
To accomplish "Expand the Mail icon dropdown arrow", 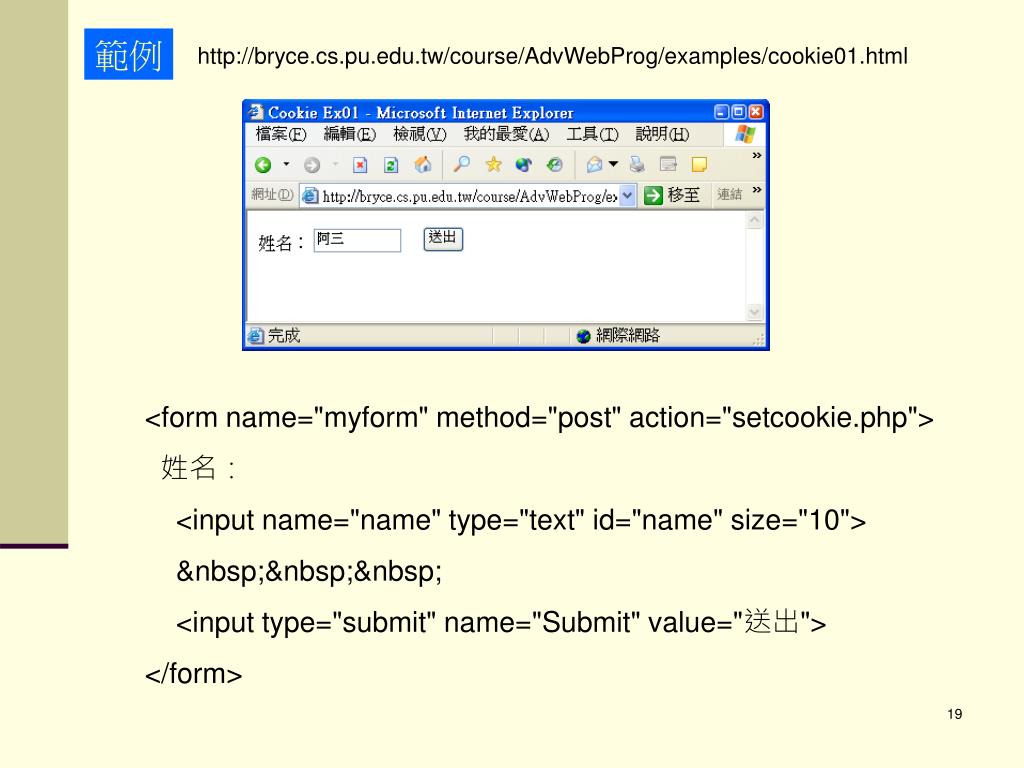I will pyautogui.click(x=613, y=164).
